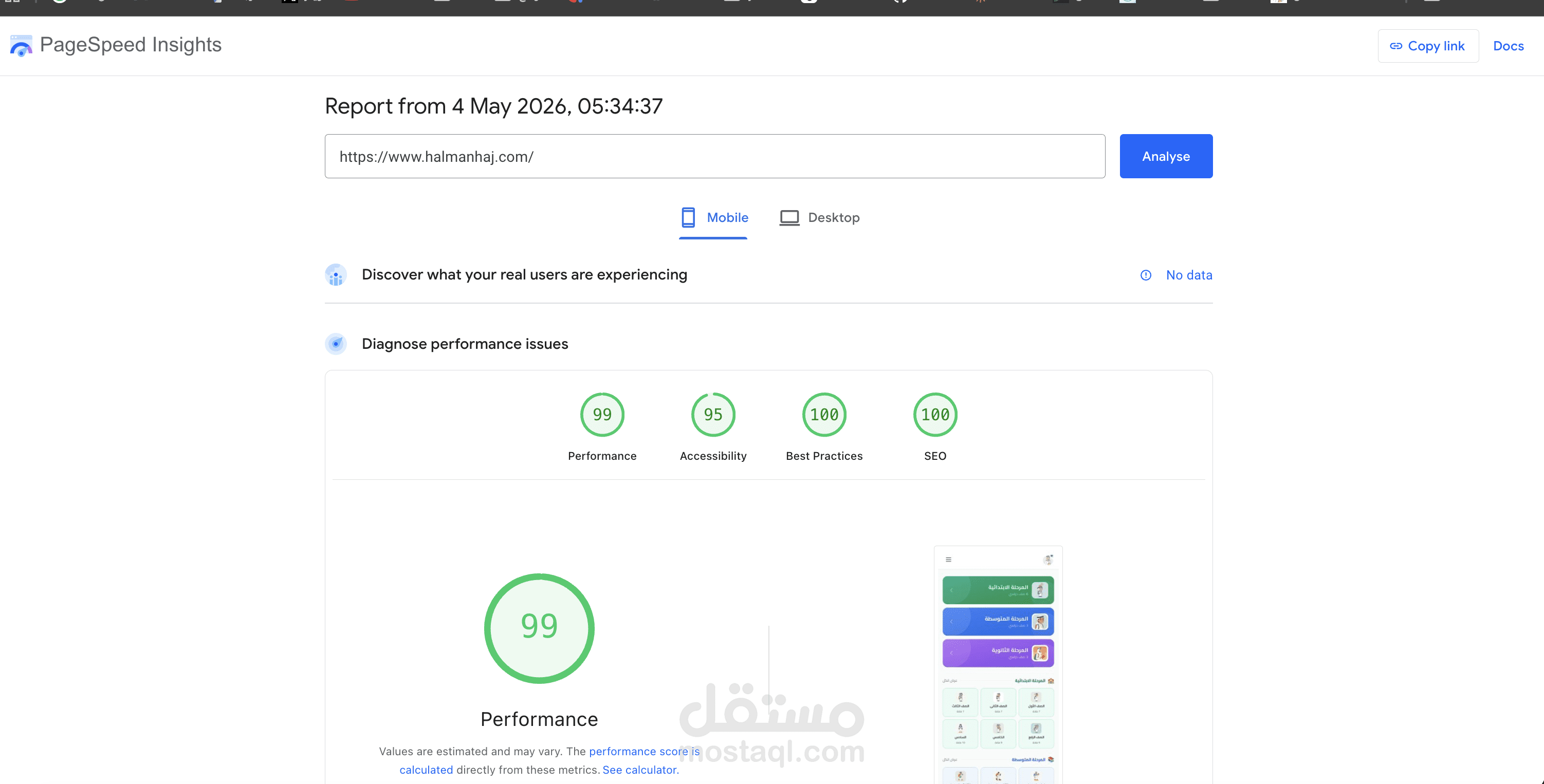Focus the URL input field
1544x784 pixels.
pos(714,156)
